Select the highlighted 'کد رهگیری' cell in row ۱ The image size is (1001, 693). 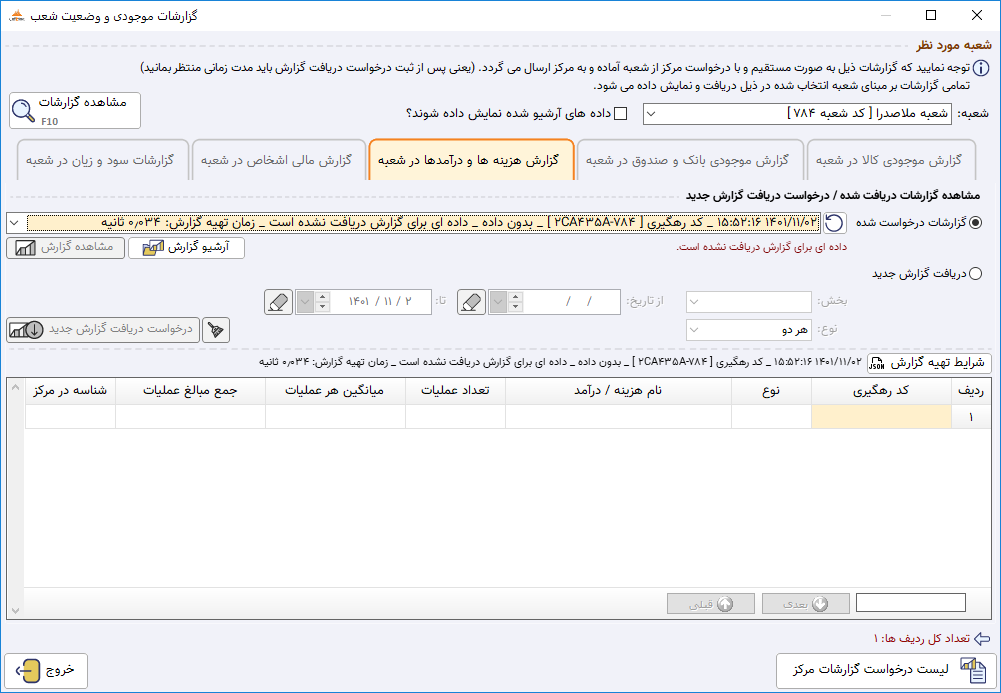(x=882, y=417)
